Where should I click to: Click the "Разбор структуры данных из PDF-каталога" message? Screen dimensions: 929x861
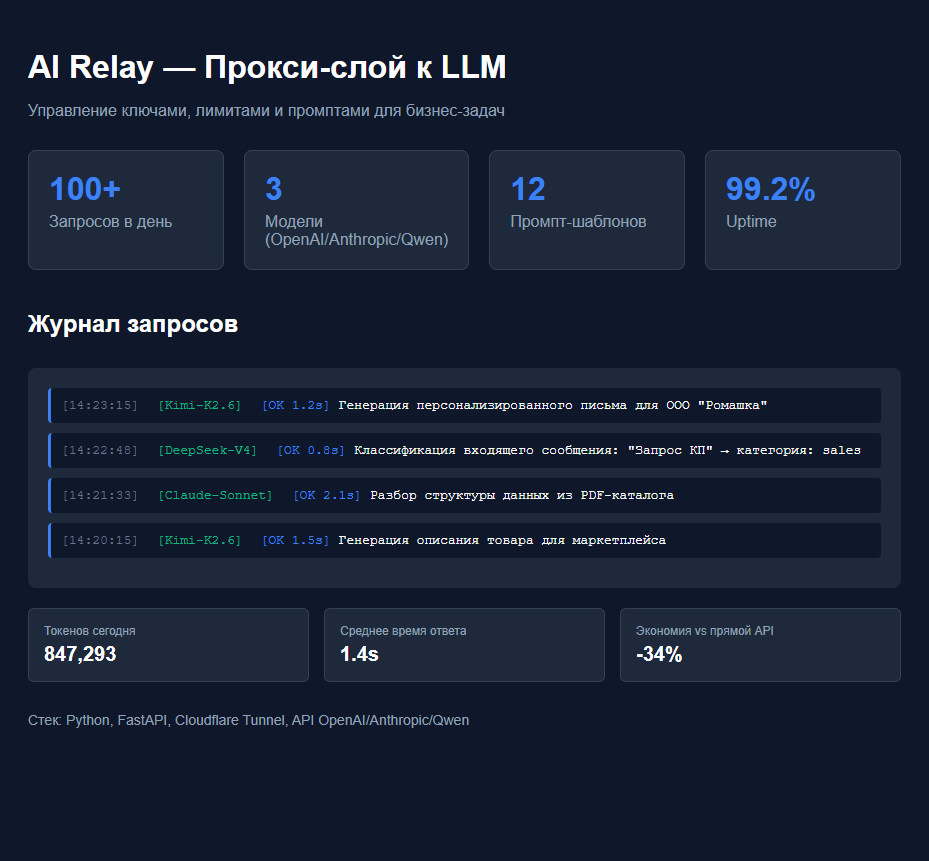[x=522, y=495]
